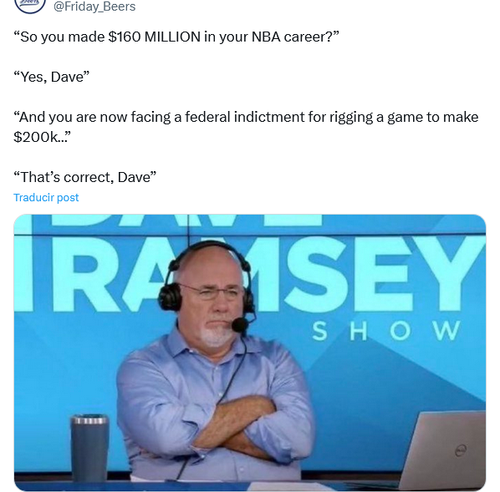Viewport: 500px width, 492px height.
Task: Click the Traducir post link
Action: pyautogui.click(x=46, y=197)
